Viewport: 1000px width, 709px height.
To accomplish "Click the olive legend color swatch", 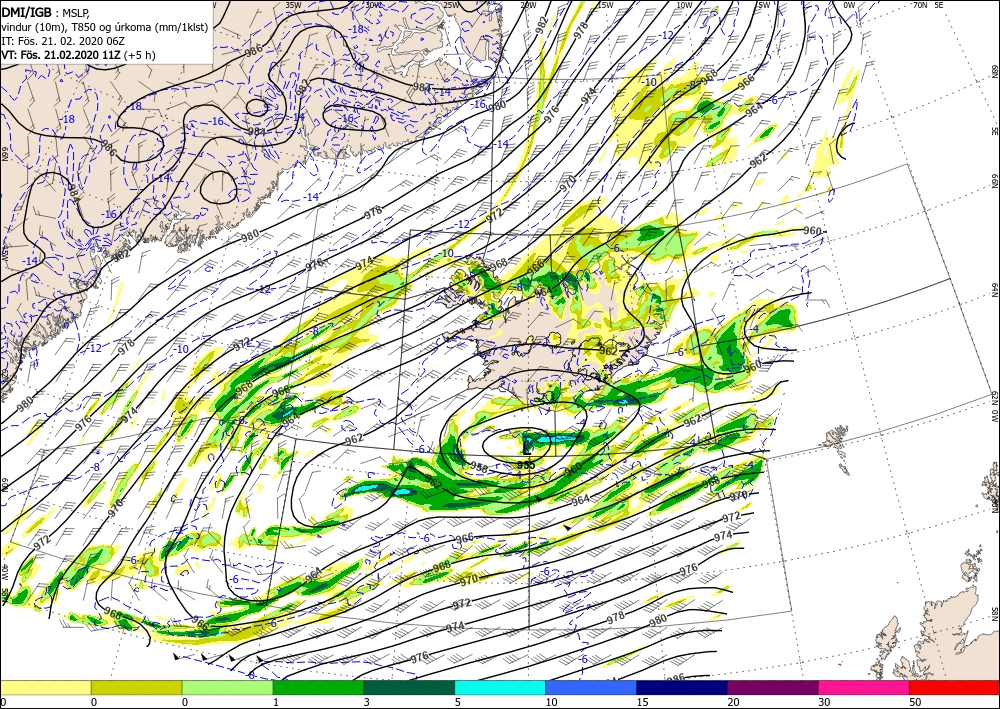I will (x=136, y=687).
